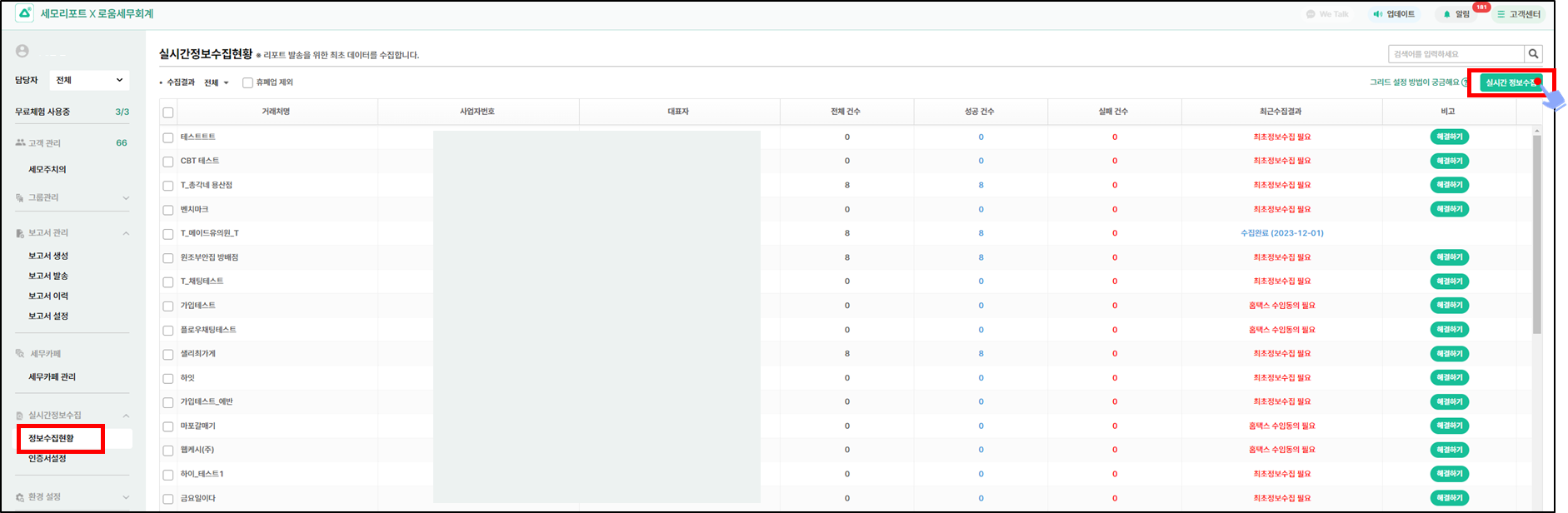The width and height of the screenshot is (1568, 513).
Task: Click the 세모리포트 logo icon
Action: (24, 13)
